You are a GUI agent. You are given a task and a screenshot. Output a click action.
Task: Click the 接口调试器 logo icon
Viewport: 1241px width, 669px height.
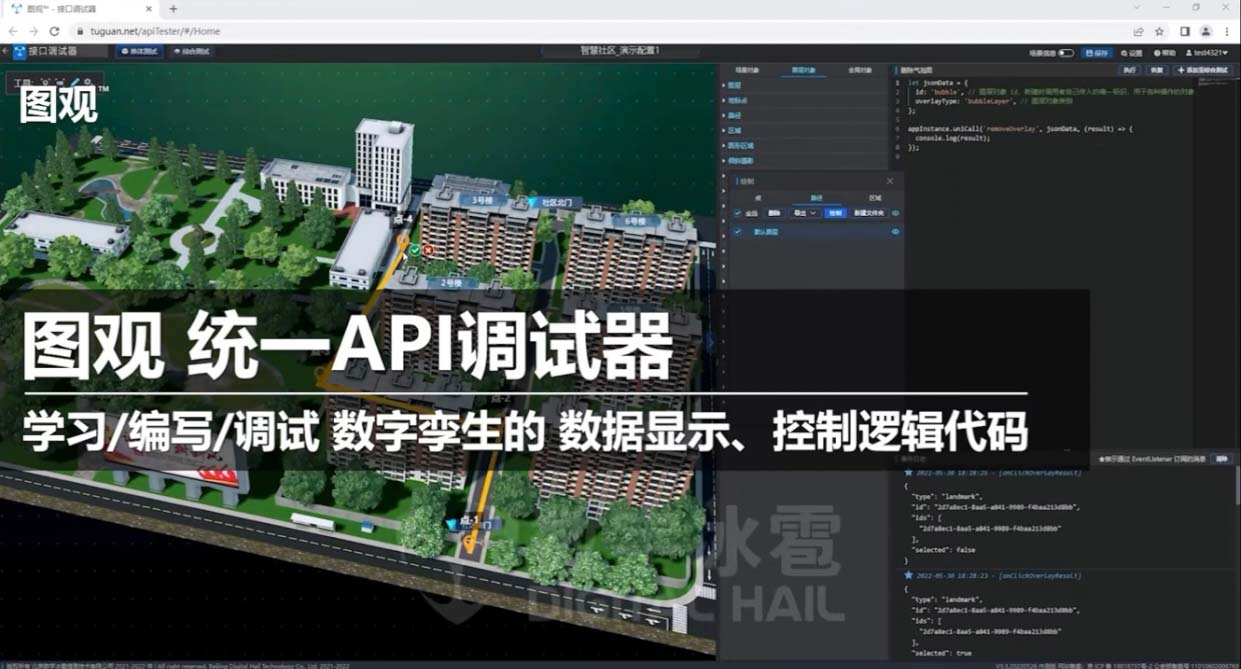coord(21,51)
